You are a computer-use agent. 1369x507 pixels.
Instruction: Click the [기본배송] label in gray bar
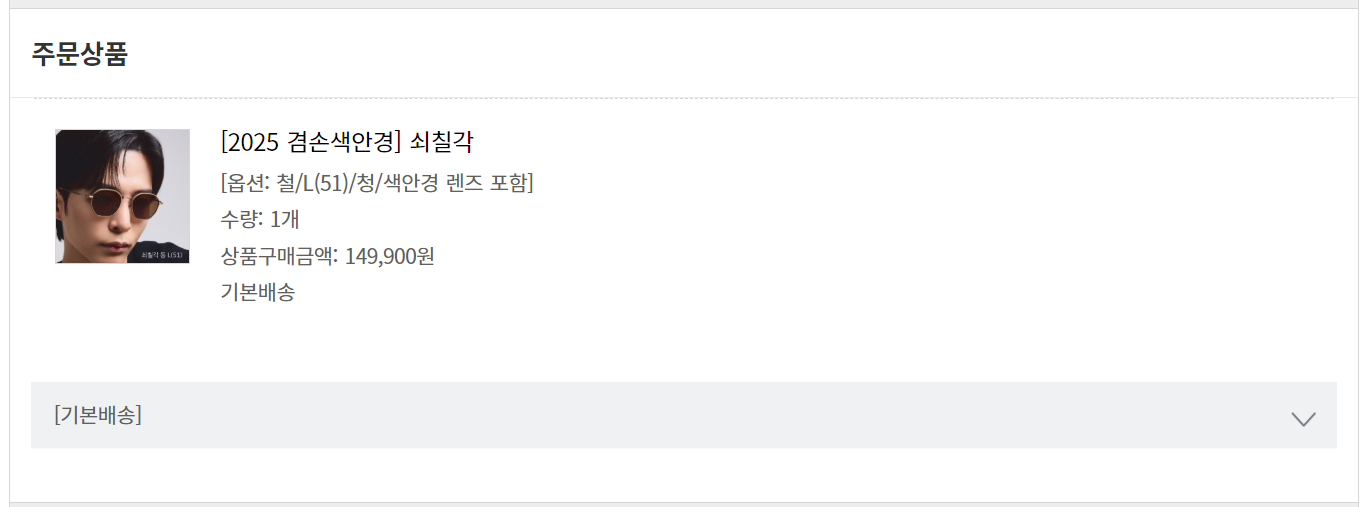pos(98,415)
